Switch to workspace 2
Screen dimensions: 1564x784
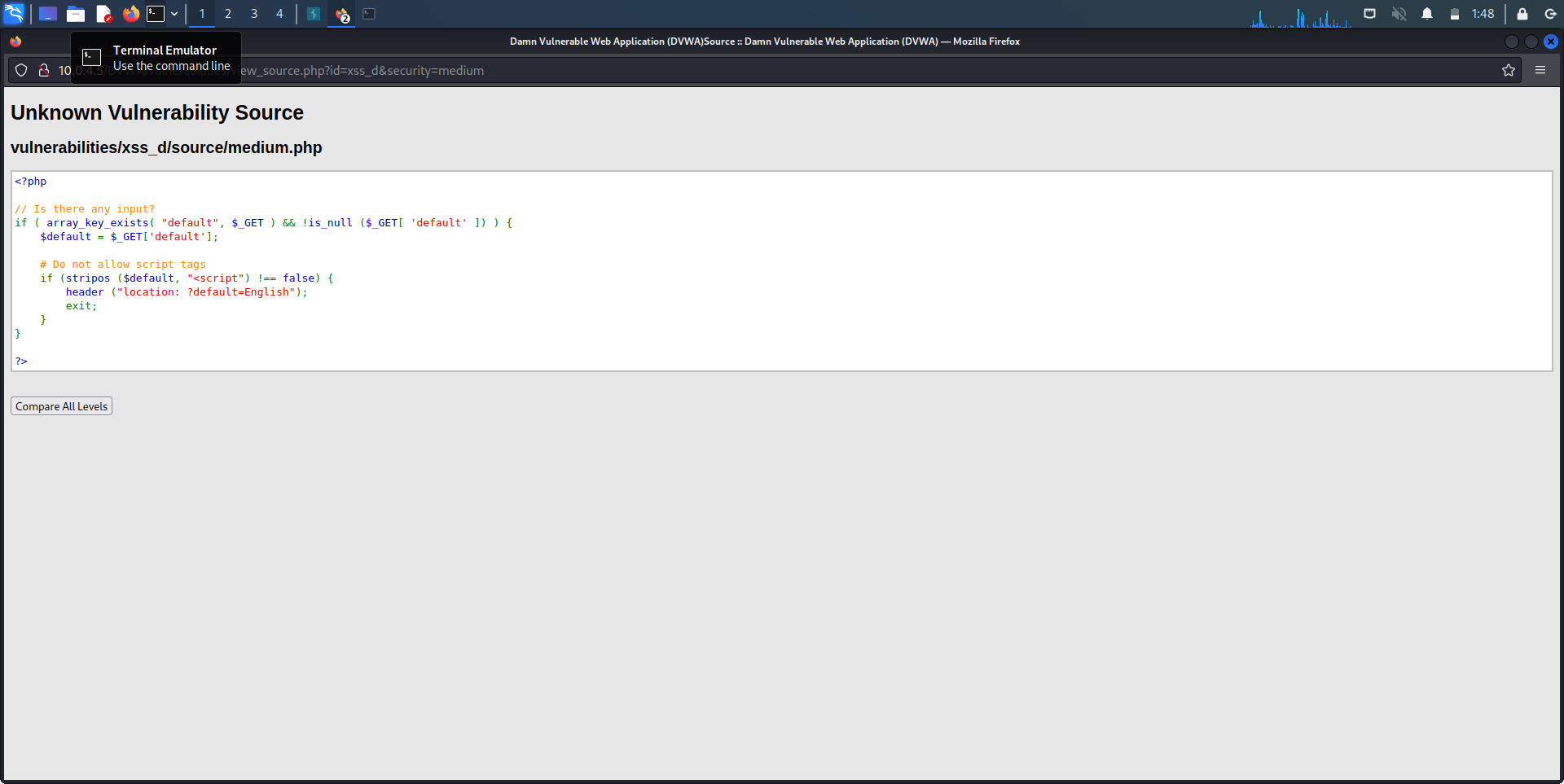click(x=228, y=14)
